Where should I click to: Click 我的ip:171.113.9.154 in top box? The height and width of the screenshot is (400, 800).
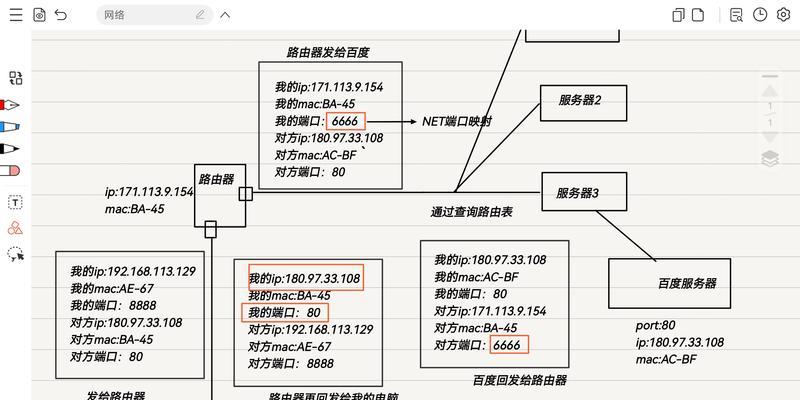coord(329,87)
